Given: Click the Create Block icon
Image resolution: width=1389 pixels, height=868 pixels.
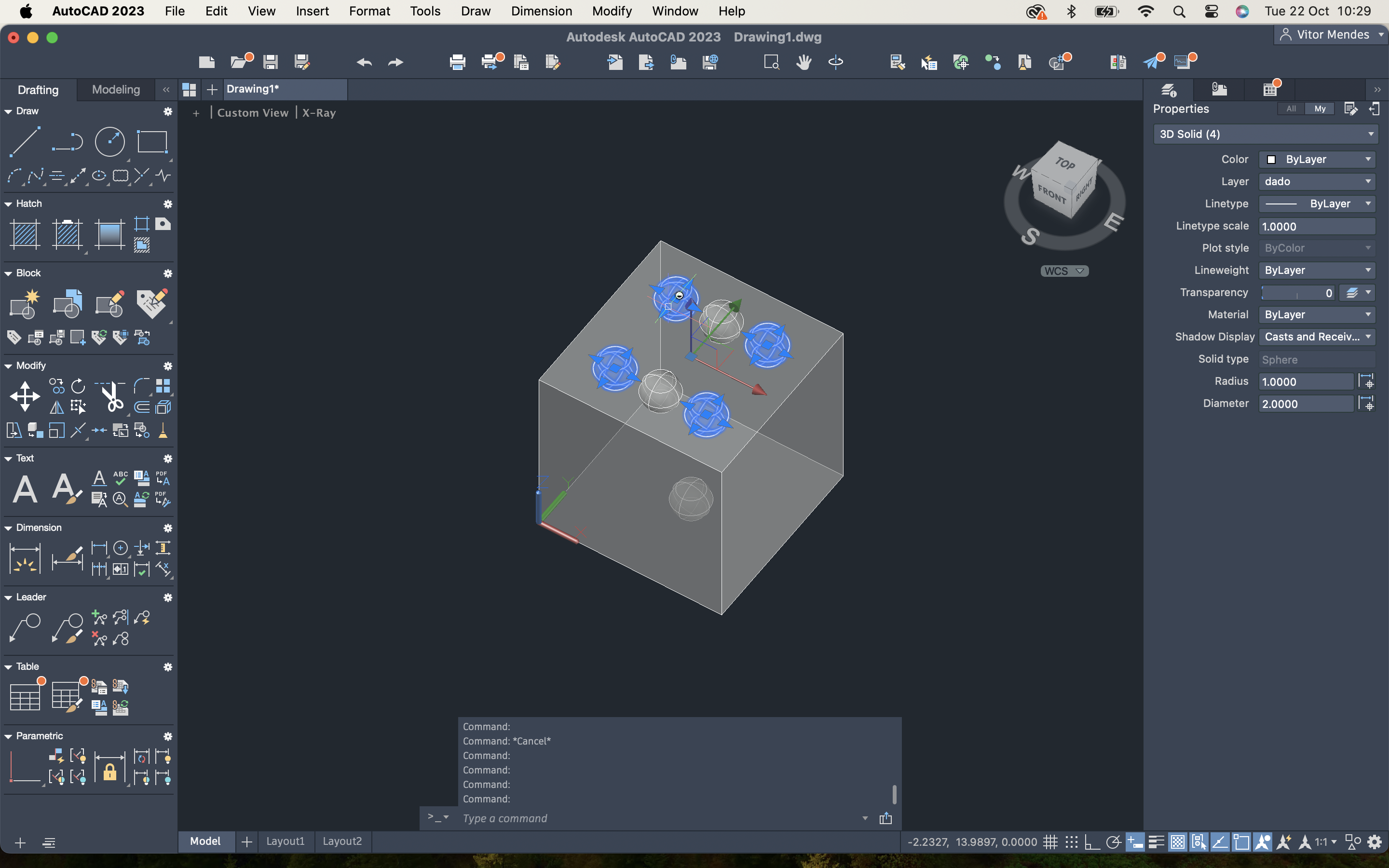Looking at the screenshot, I should coord(25,304).
